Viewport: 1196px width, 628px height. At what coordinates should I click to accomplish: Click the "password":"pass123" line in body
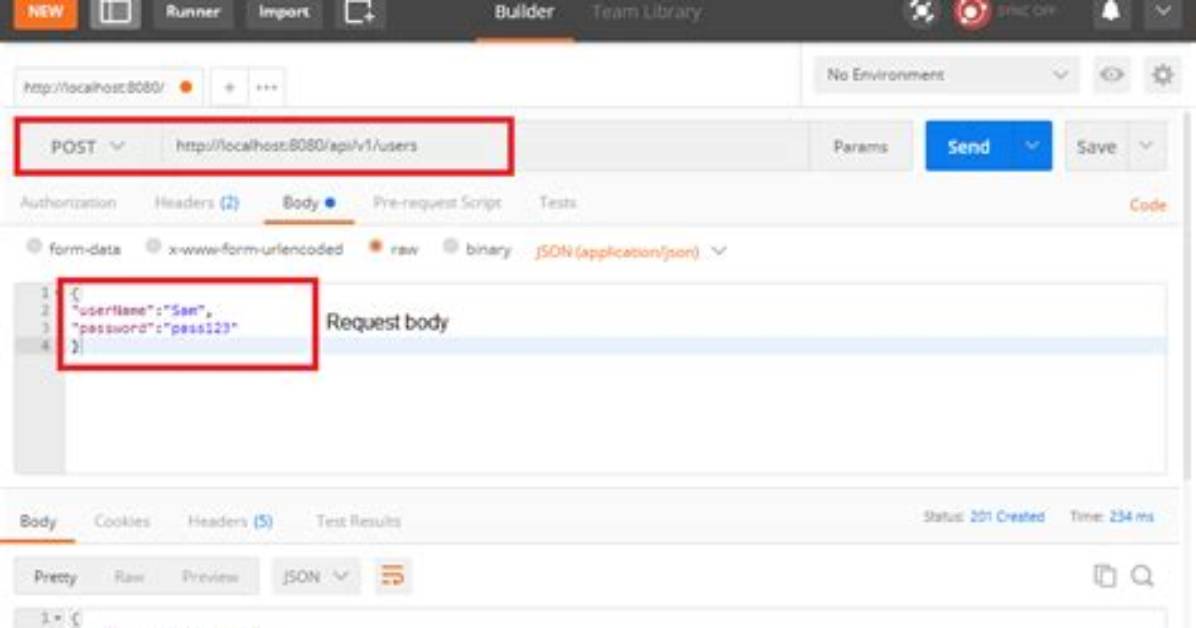pos(154,328)
